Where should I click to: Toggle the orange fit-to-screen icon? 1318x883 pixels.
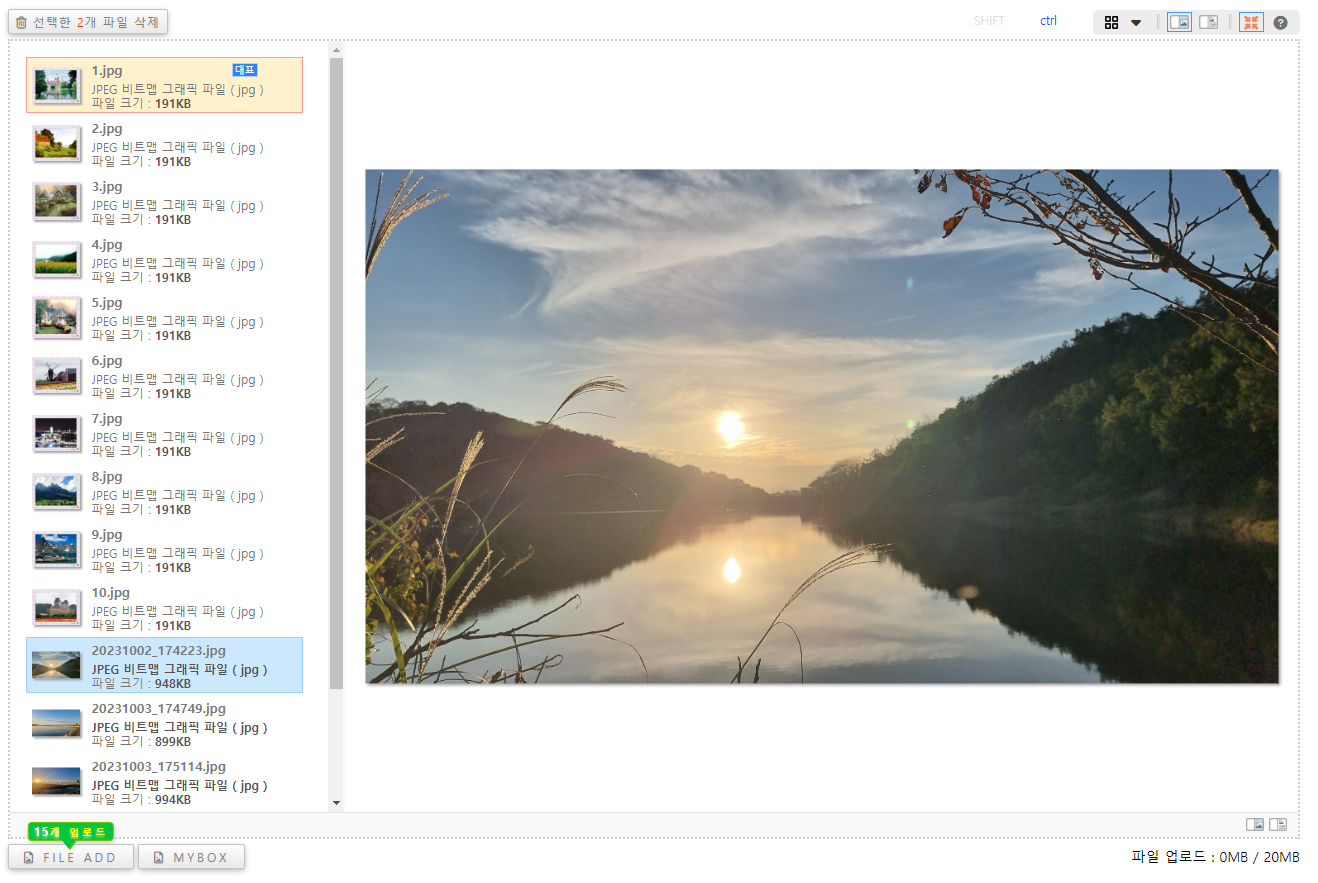click(x=1251, y=22)
